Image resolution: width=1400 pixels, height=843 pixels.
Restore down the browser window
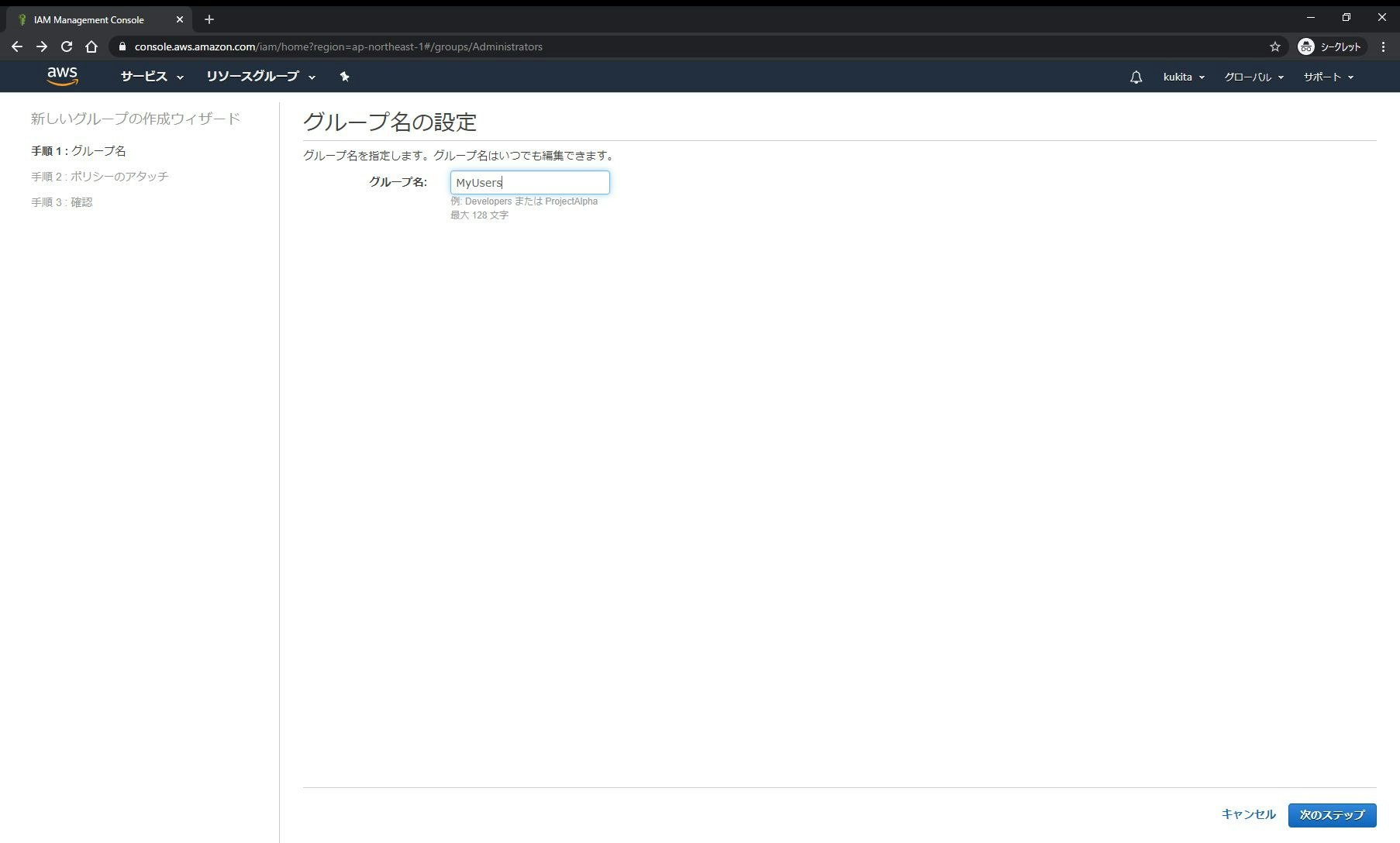coord(1347,17)
